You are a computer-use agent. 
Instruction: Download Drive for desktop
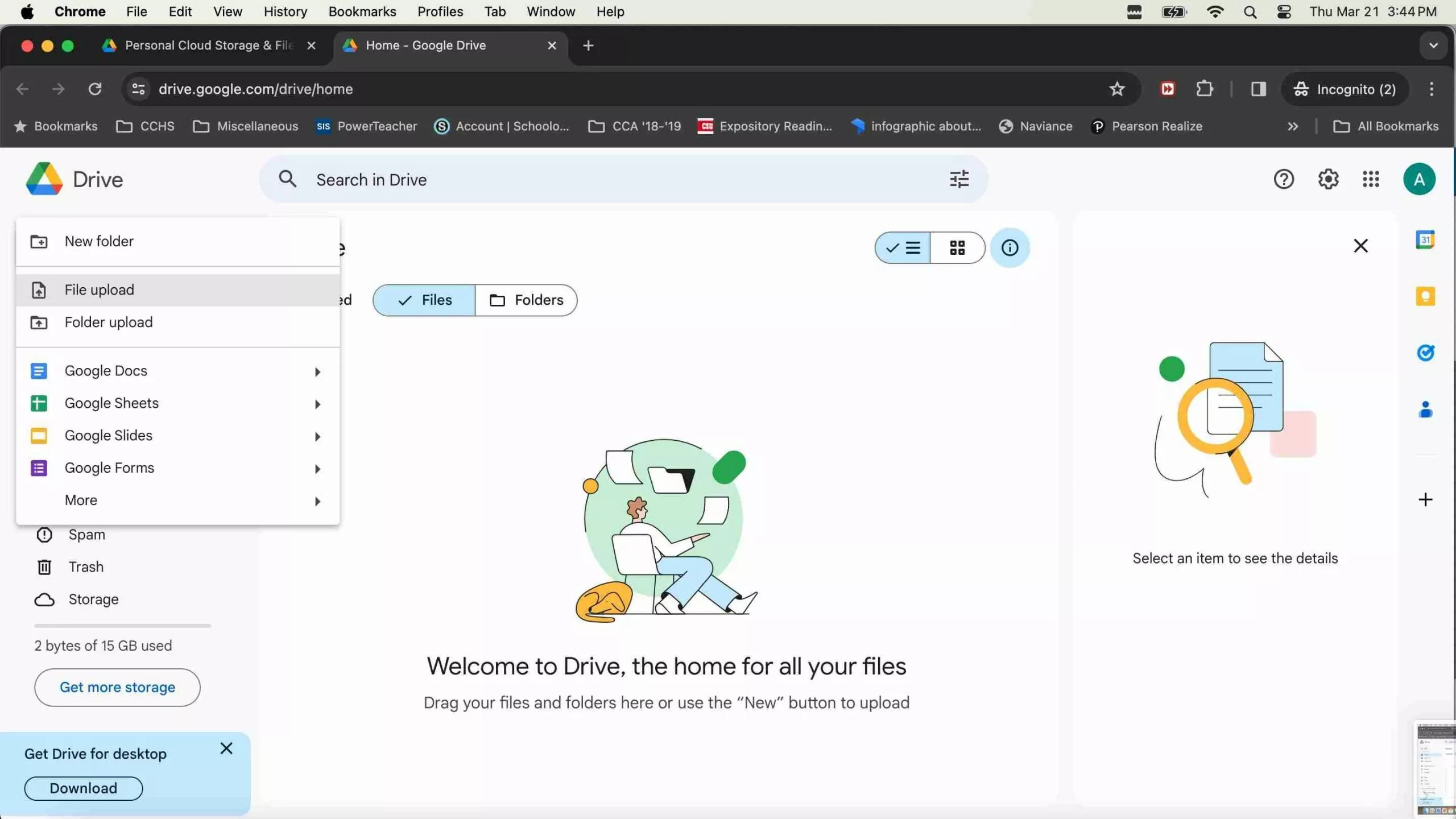[x=82, y=788]
